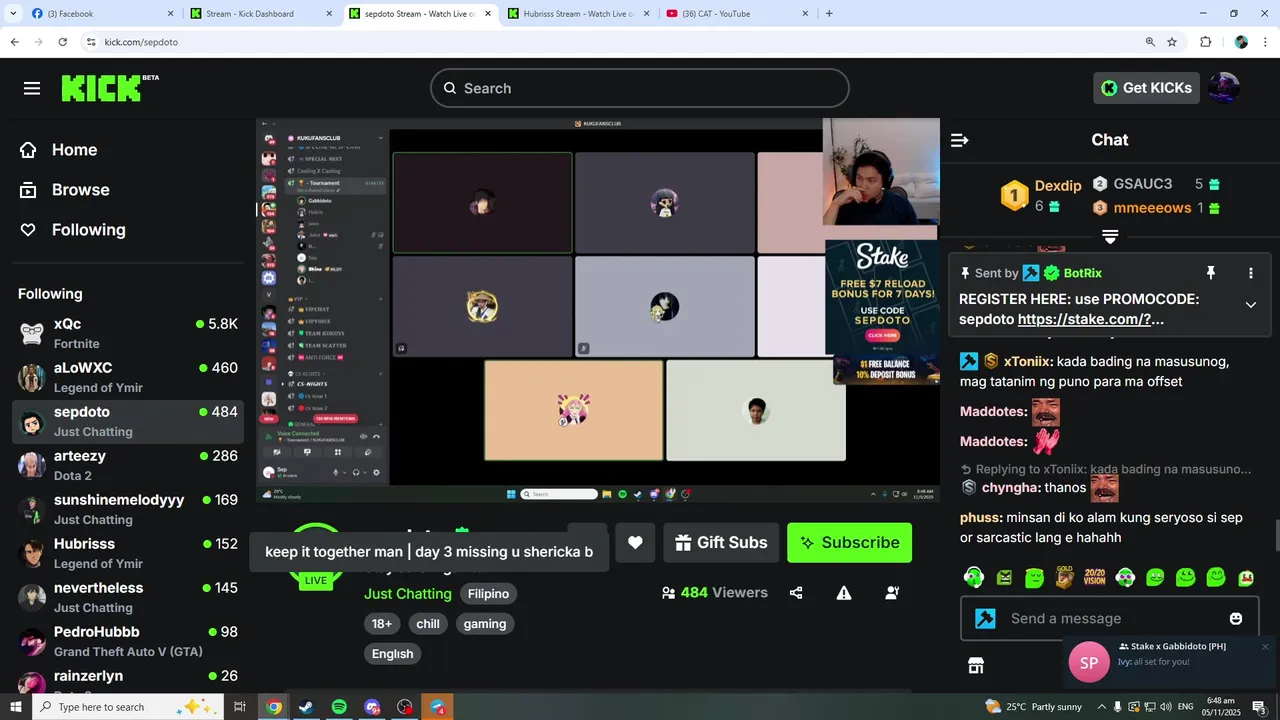Switch to Hubrisss Stream browser tab
1280x720 pixels.
[578, 14]
